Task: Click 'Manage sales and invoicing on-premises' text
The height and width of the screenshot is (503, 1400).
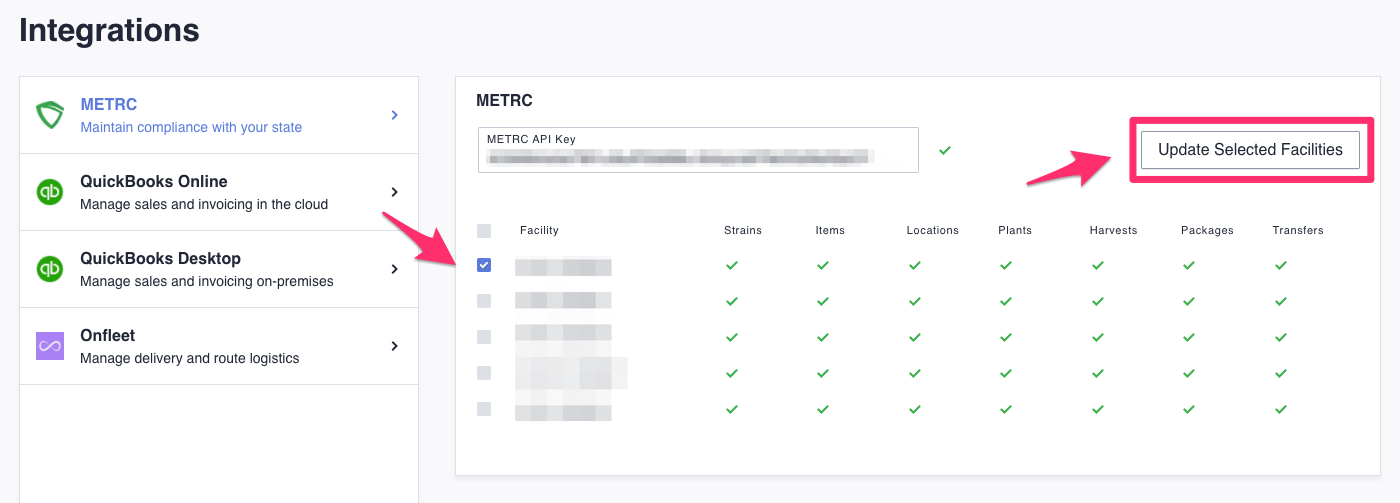Action: 207,281
